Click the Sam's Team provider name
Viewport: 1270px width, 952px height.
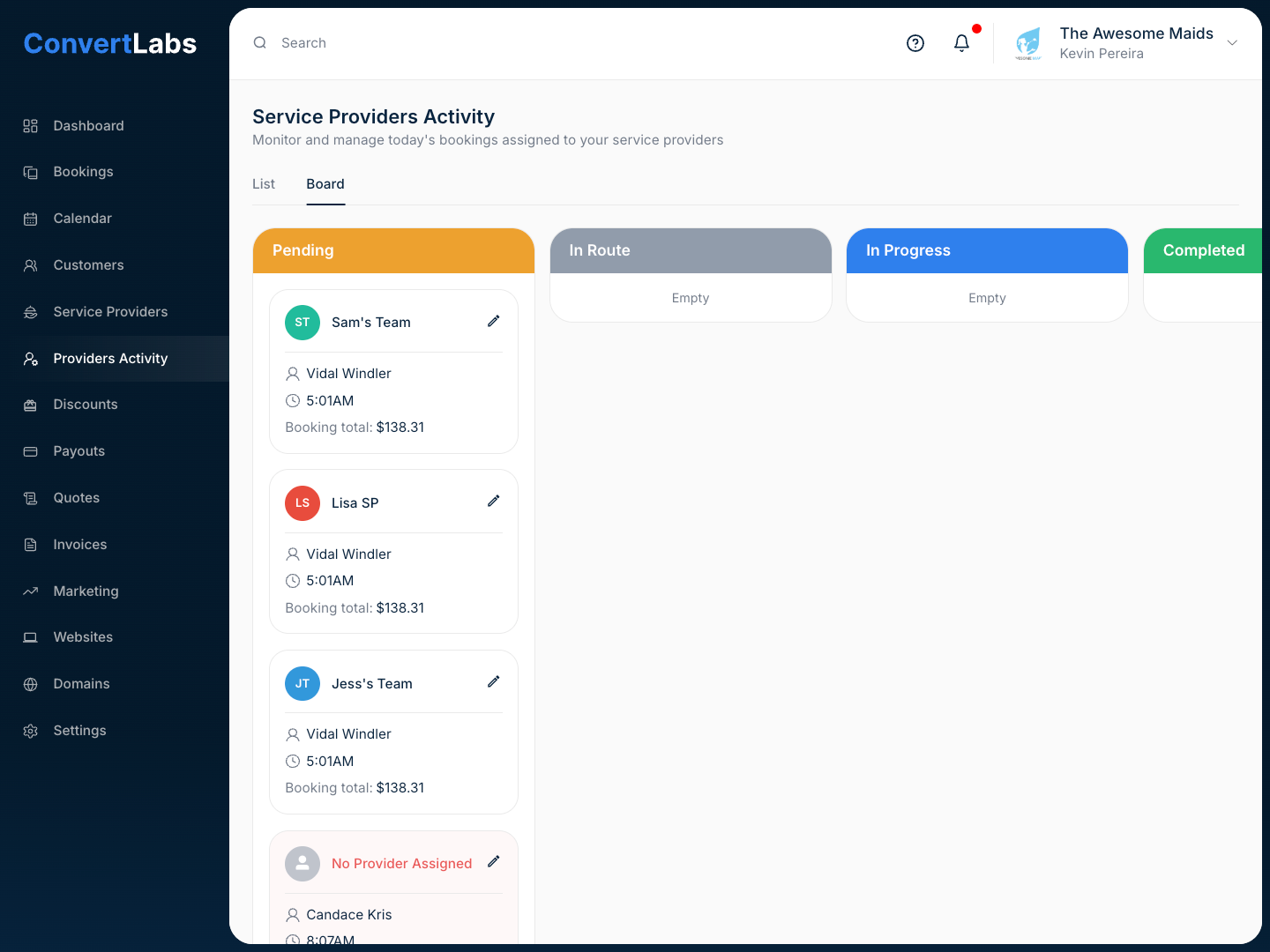(371, 323)
